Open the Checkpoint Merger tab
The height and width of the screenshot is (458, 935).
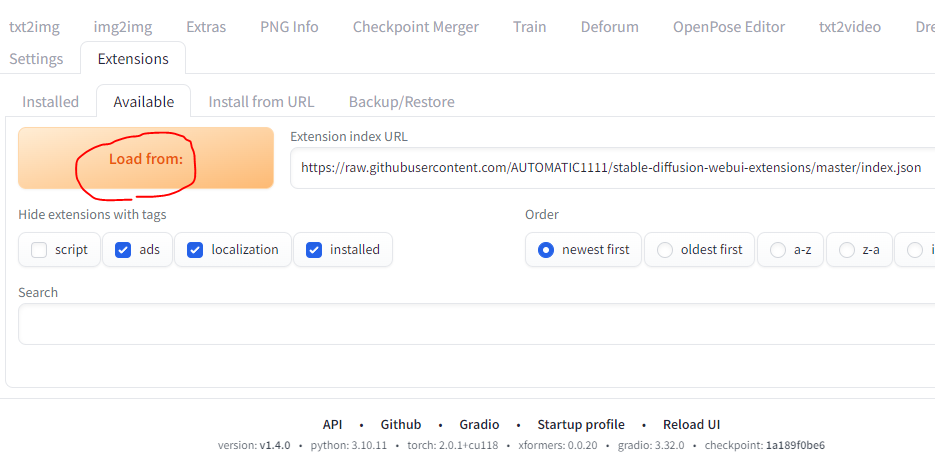pos(416,27)
